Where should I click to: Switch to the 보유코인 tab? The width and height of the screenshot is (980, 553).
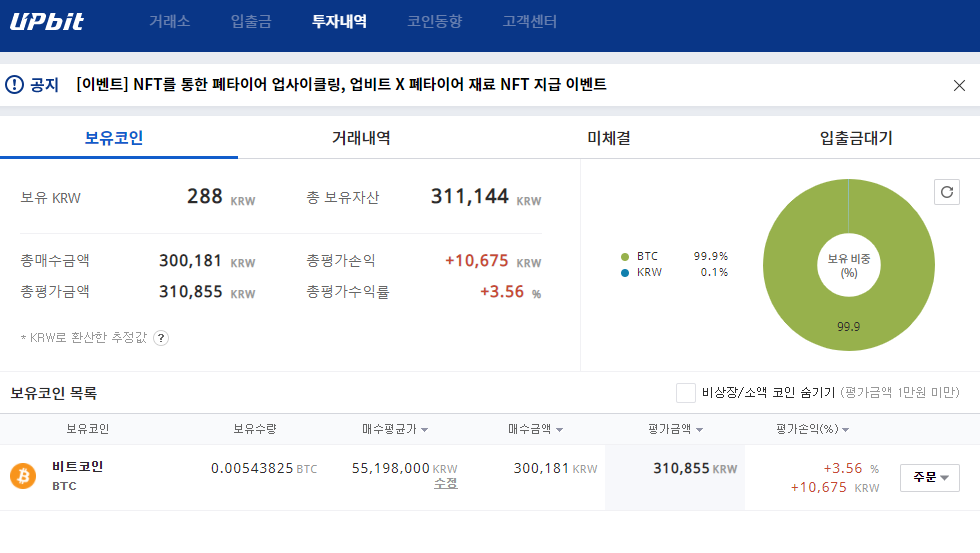114,138
